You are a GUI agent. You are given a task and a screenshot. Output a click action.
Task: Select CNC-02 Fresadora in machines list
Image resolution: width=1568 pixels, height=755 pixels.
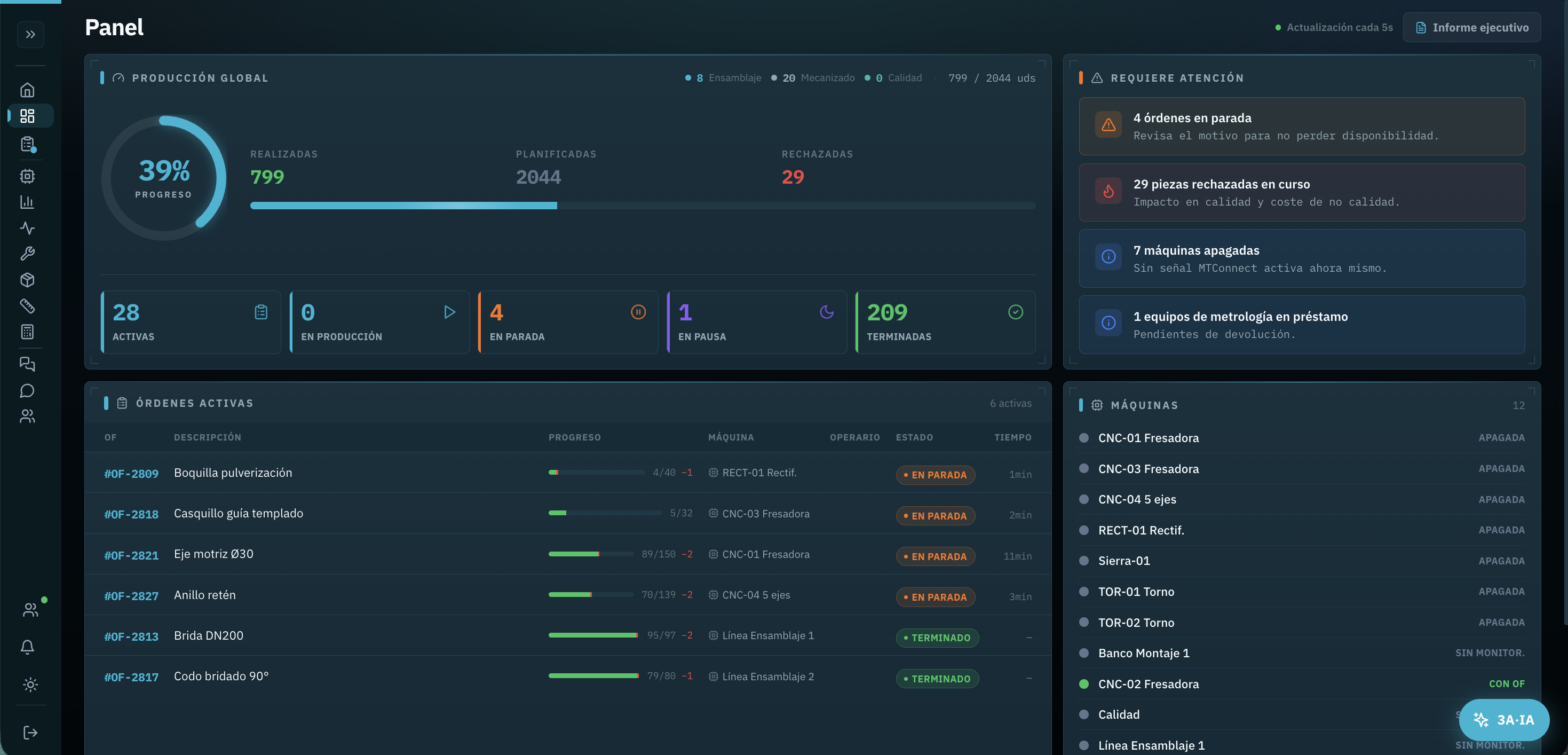coord(1301,684)
